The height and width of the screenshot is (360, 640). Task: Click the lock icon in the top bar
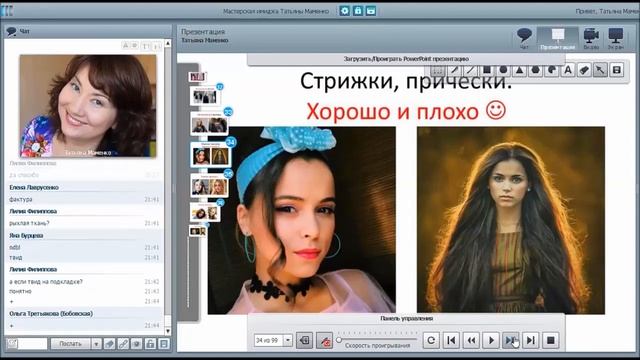pos(358,11)
